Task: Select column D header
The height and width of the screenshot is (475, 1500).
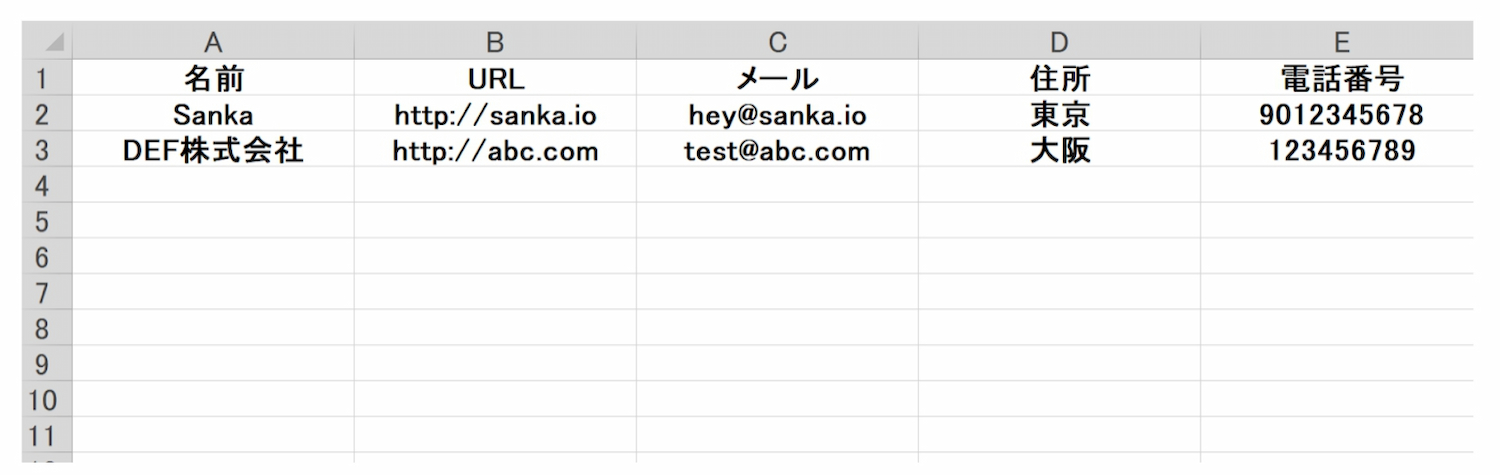Action: (1059, 42)
